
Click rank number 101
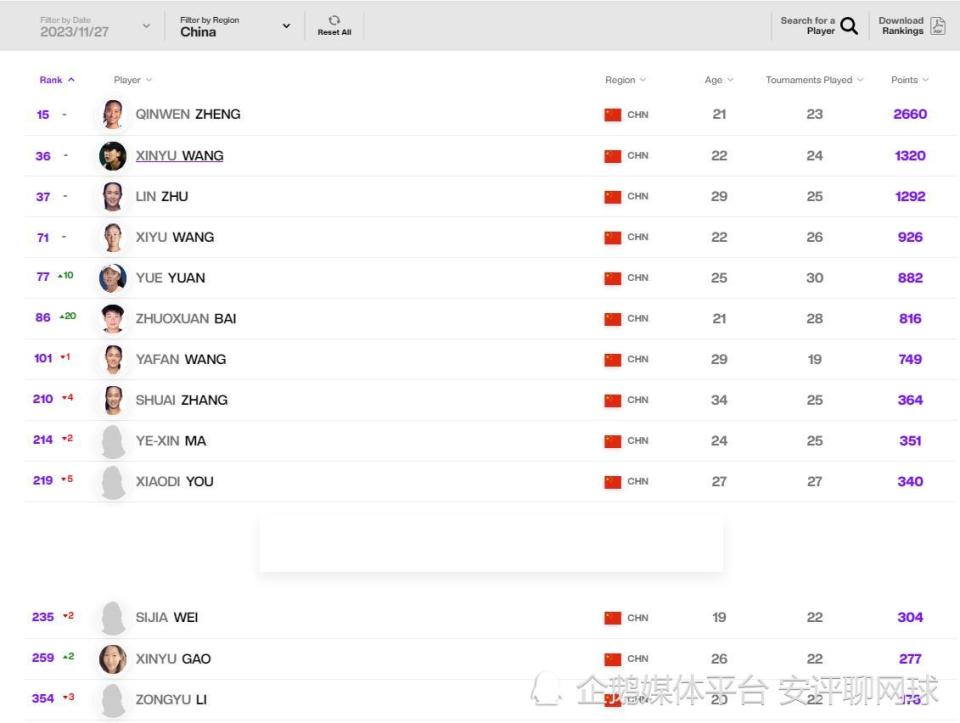coord(43,358)
